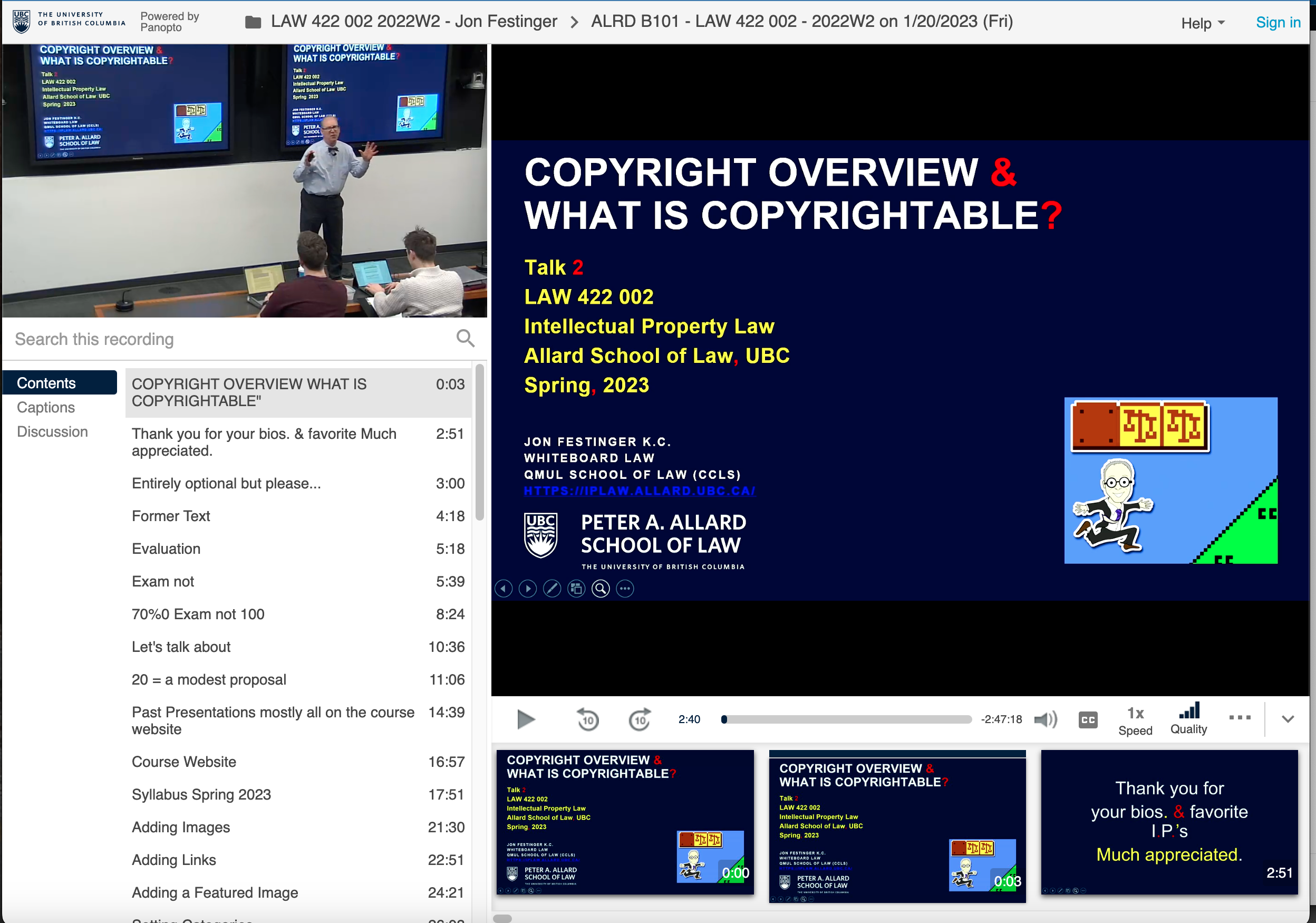Jump to 'Adding a Featured Image' entry
Viewport: 1316px width, 923px height.
298,892
